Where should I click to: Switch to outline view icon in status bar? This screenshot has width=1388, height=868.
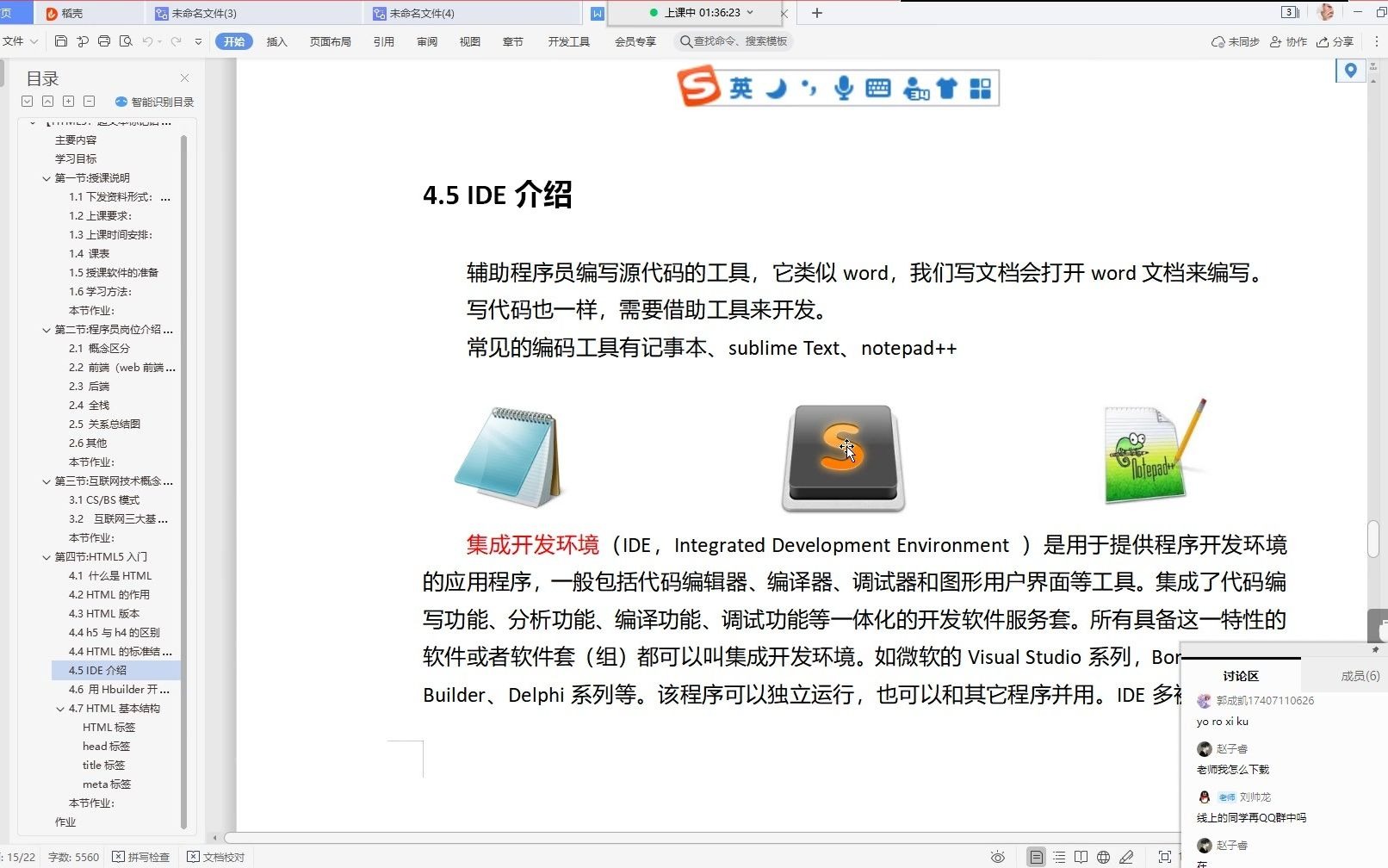pos(1059,857)
